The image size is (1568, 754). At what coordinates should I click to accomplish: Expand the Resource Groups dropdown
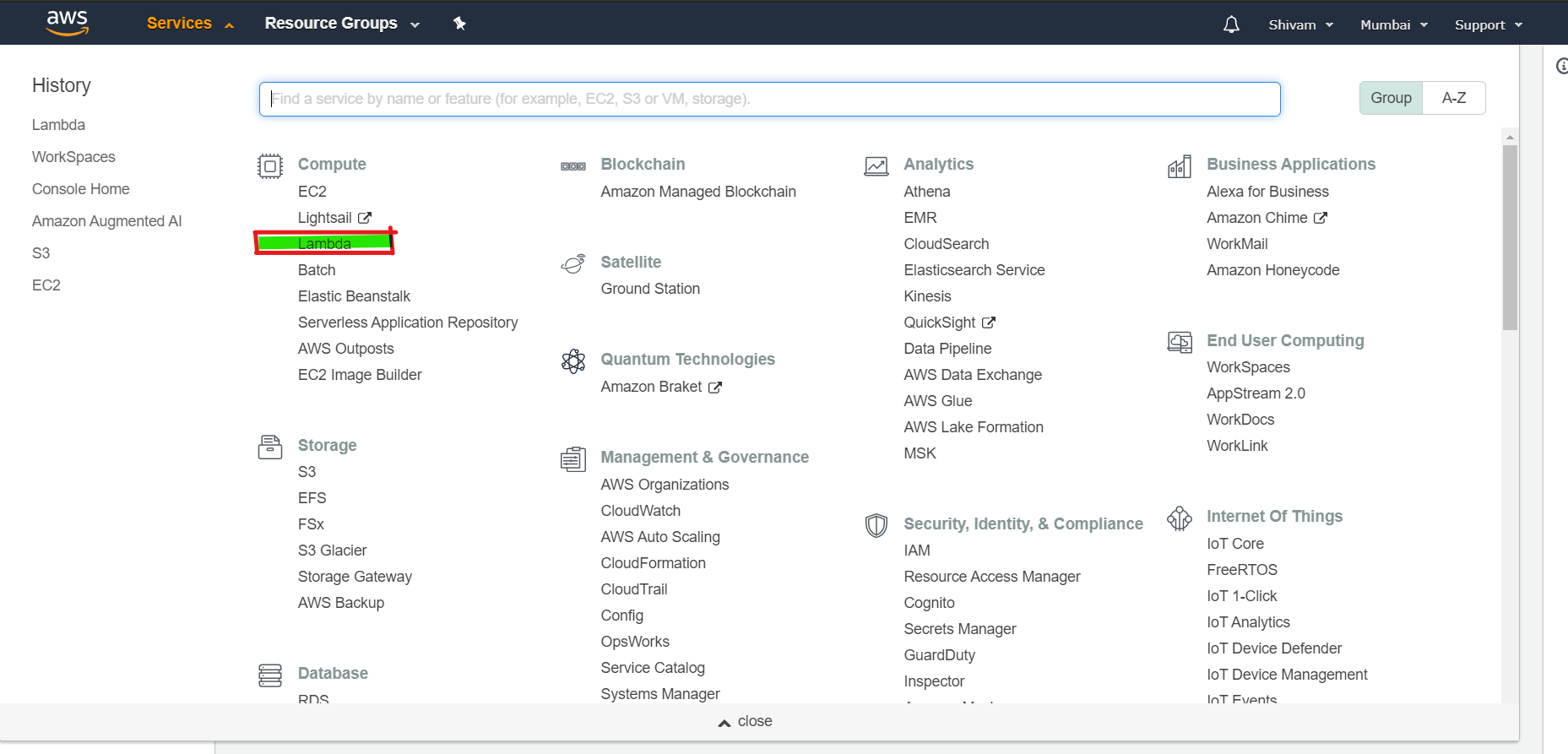coord(342,24)
